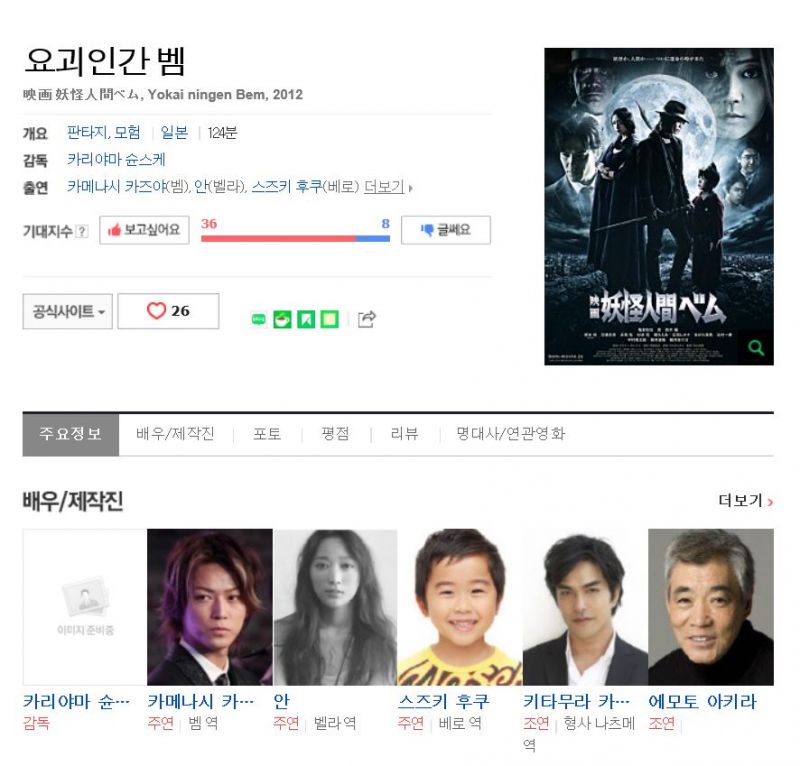The image size is (800, 766).
Task: Click the green memo square icon
Action: point(329,319)
